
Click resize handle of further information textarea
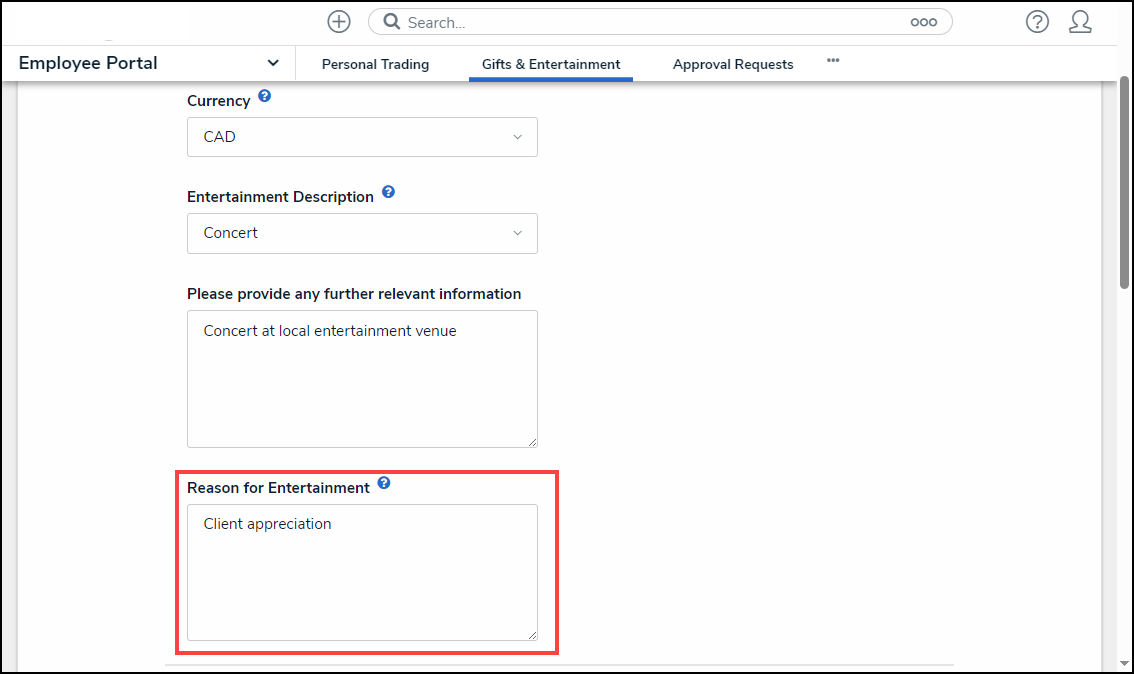(x=532, y=441)
